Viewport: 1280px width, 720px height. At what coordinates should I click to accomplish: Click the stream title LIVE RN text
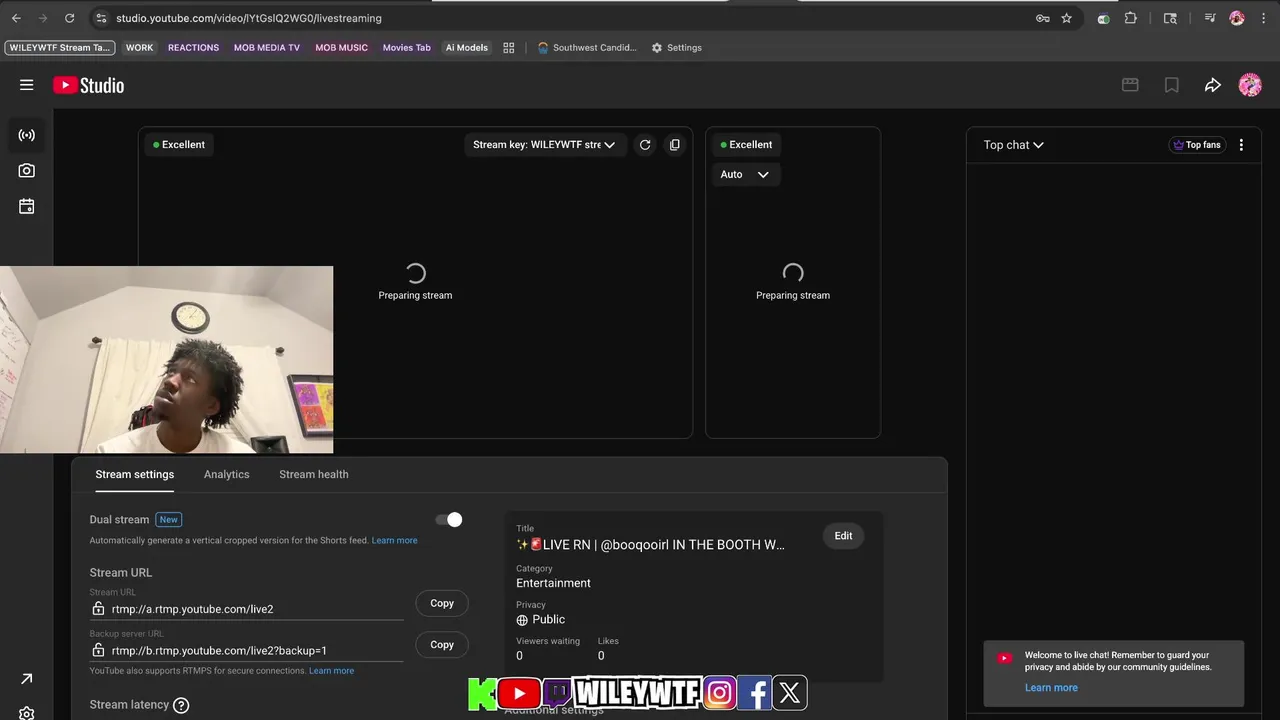point(650,545)
